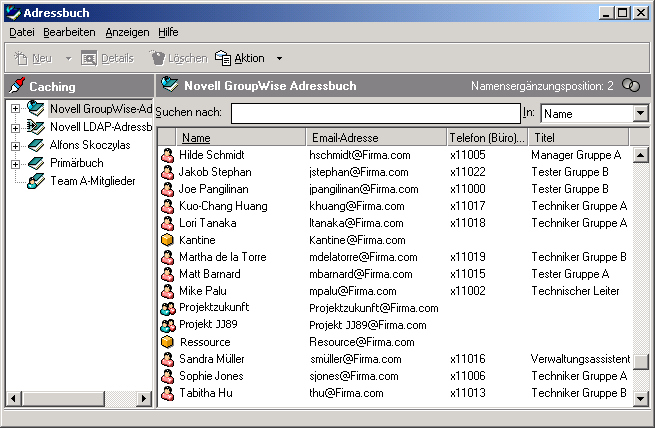Image resolution: width=655 pixels, height=428 pixels.
Task: Click Lori Tanaka's user icon
Action: coord(168,223)
